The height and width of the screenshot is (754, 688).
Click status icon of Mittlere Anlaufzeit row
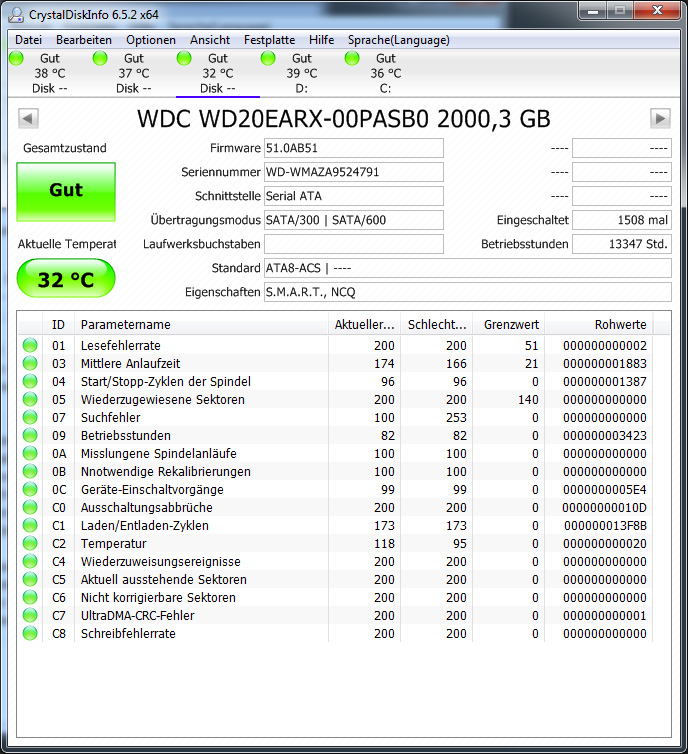[x=30, y=363]
